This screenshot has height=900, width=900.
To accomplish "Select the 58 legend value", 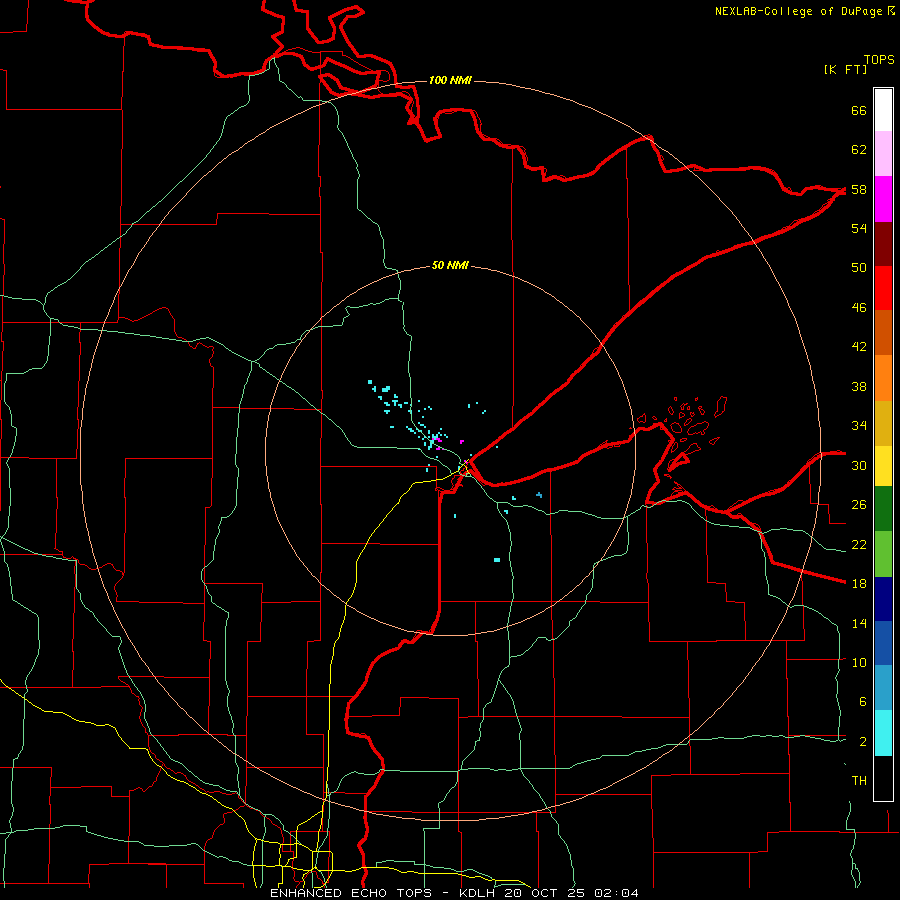I will tap(859, 189).
